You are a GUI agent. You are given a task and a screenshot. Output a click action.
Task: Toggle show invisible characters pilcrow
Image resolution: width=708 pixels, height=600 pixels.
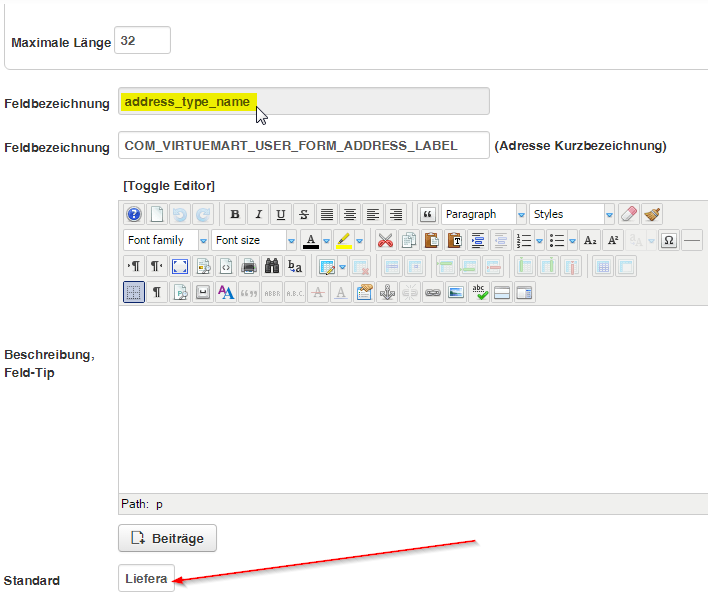(x=157, y=292)
